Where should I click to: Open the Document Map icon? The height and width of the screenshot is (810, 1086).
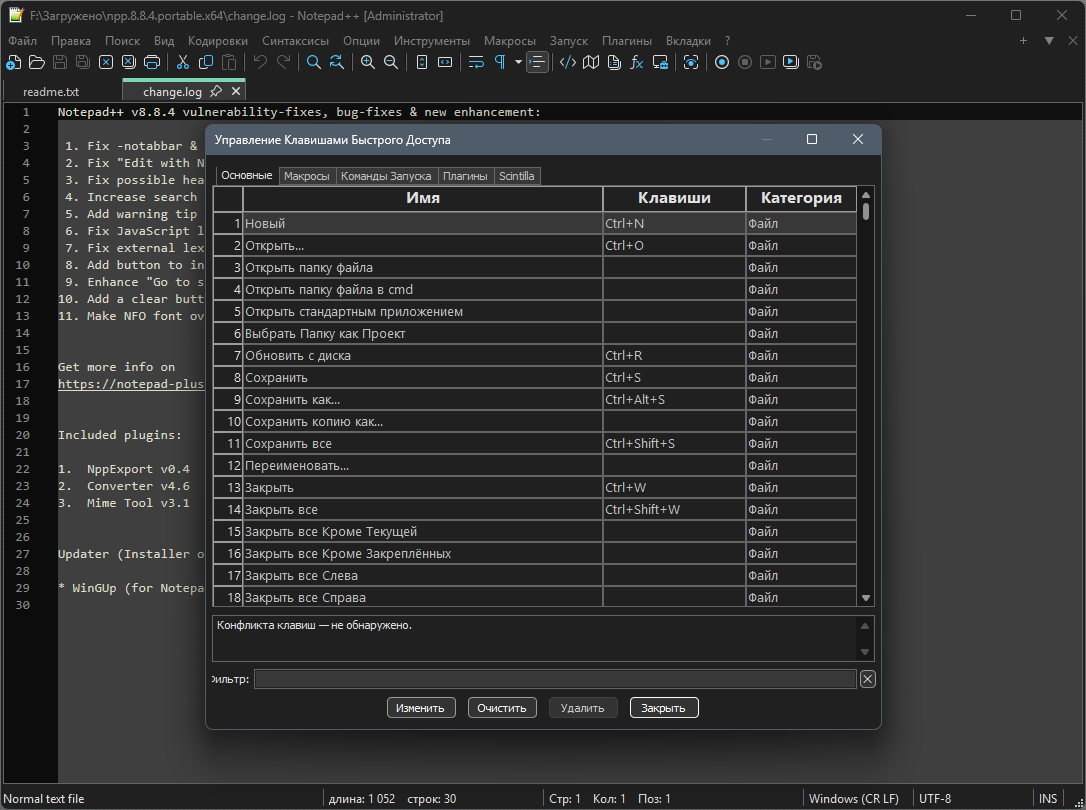point(591,62)
